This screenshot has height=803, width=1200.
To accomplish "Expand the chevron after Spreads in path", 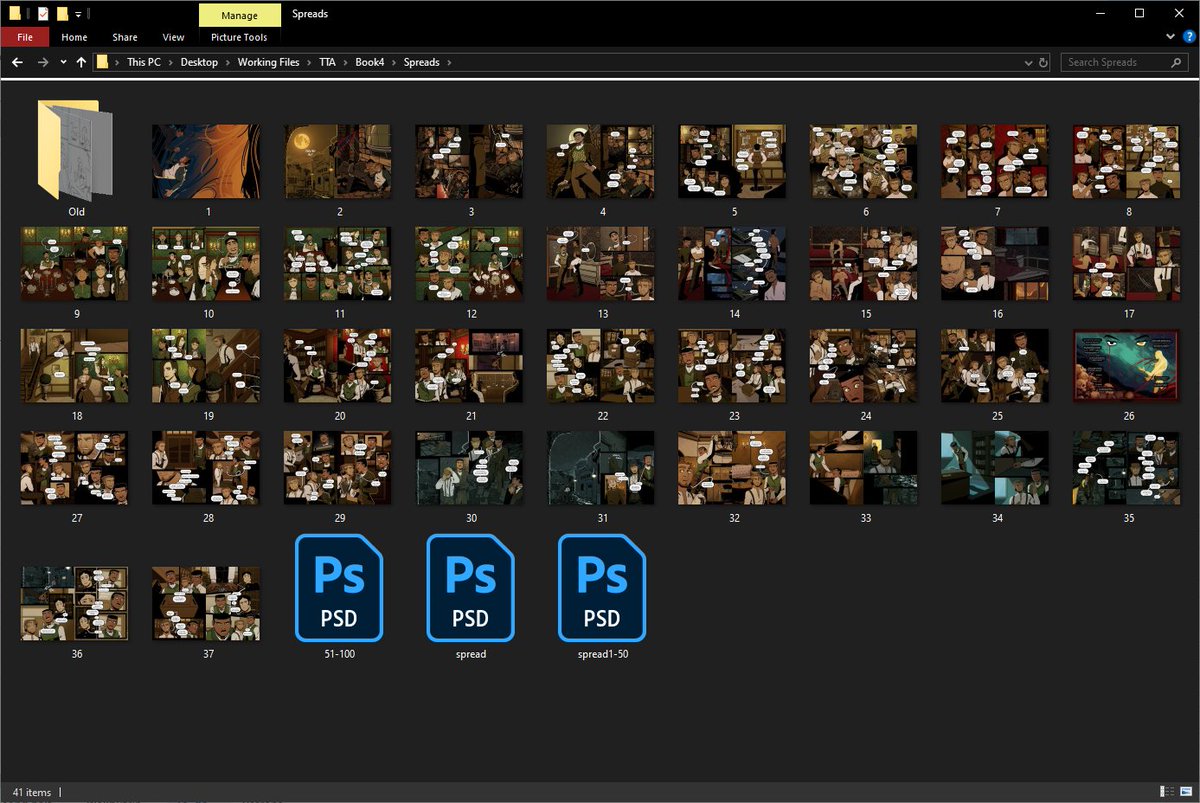I will click(x=450, y=62).
